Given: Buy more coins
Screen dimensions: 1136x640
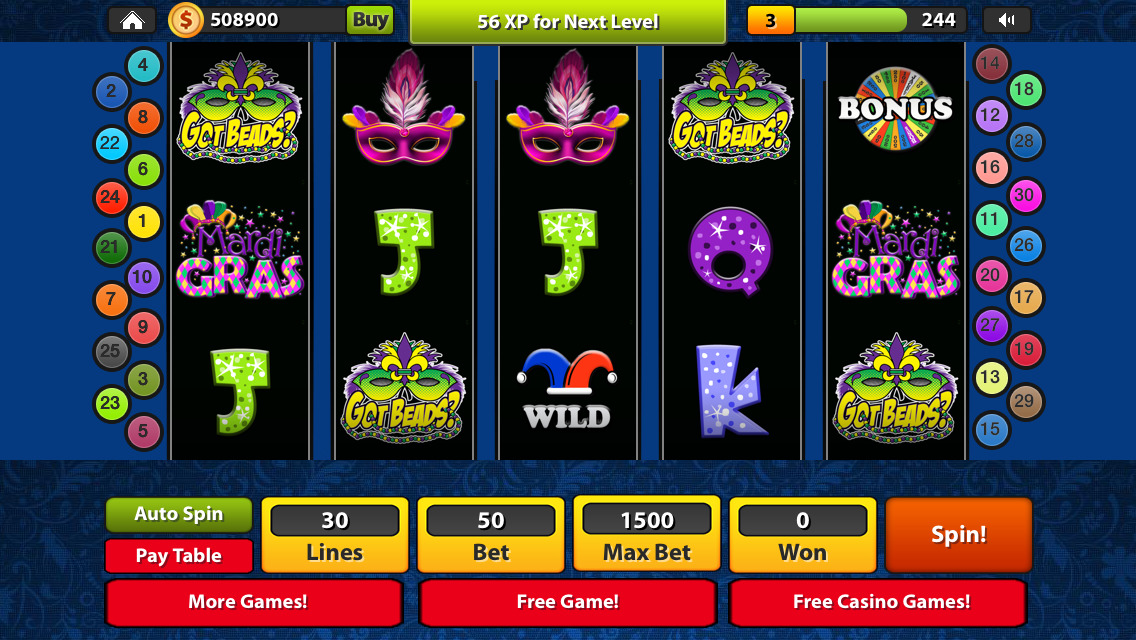Looking at the screenshot, I should (x=370, y=20).
